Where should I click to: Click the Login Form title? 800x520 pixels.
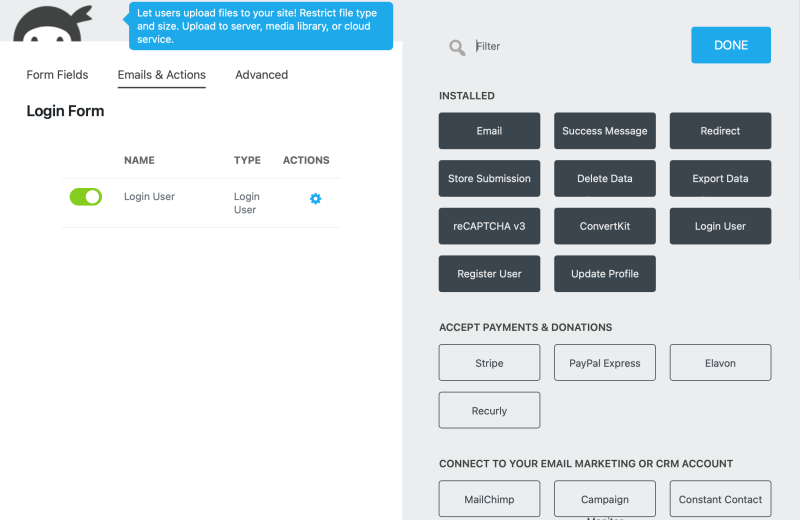[65, 111]
